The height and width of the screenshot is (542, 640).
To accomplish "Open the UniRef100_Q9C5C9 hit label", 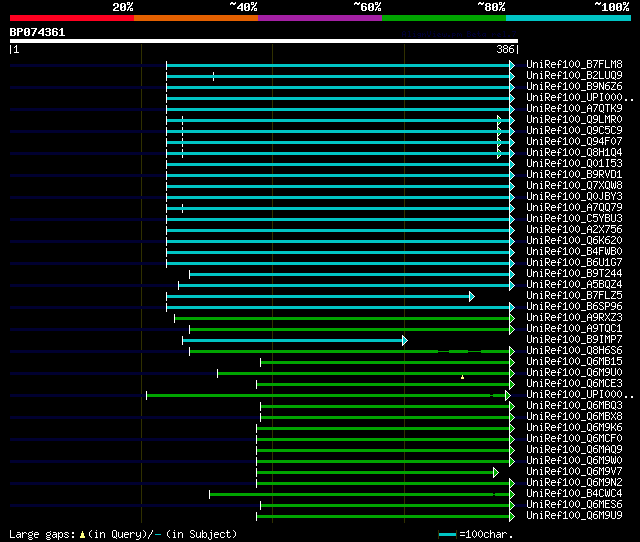I will click(574, 131).
